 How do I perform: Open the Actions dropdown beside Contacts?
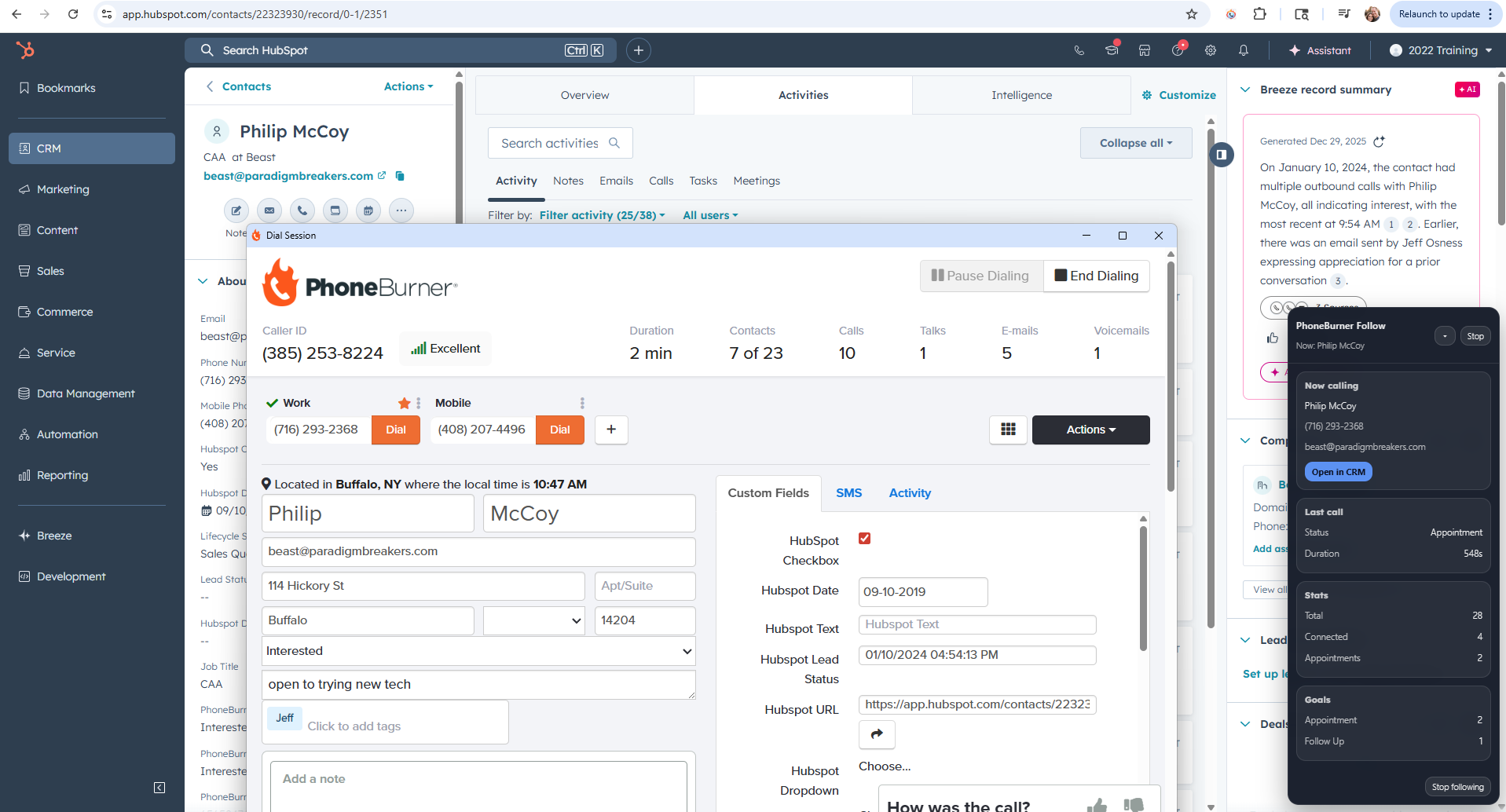409,86
